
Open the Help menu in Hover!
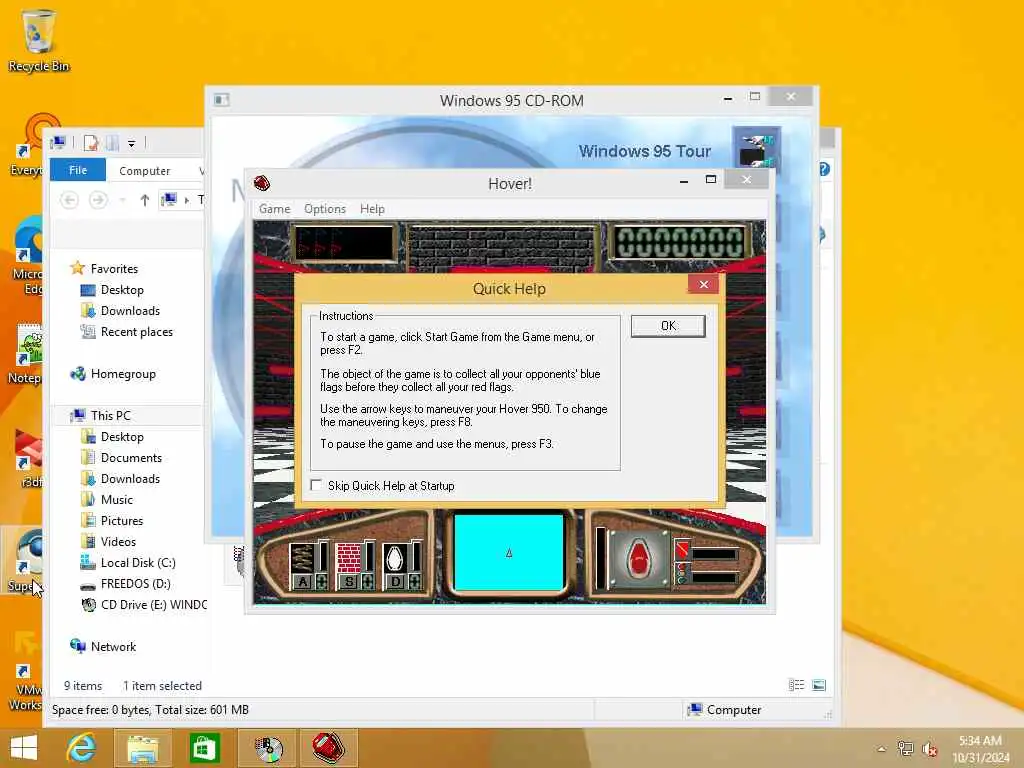pyautogui.click(x=372, y=209)
